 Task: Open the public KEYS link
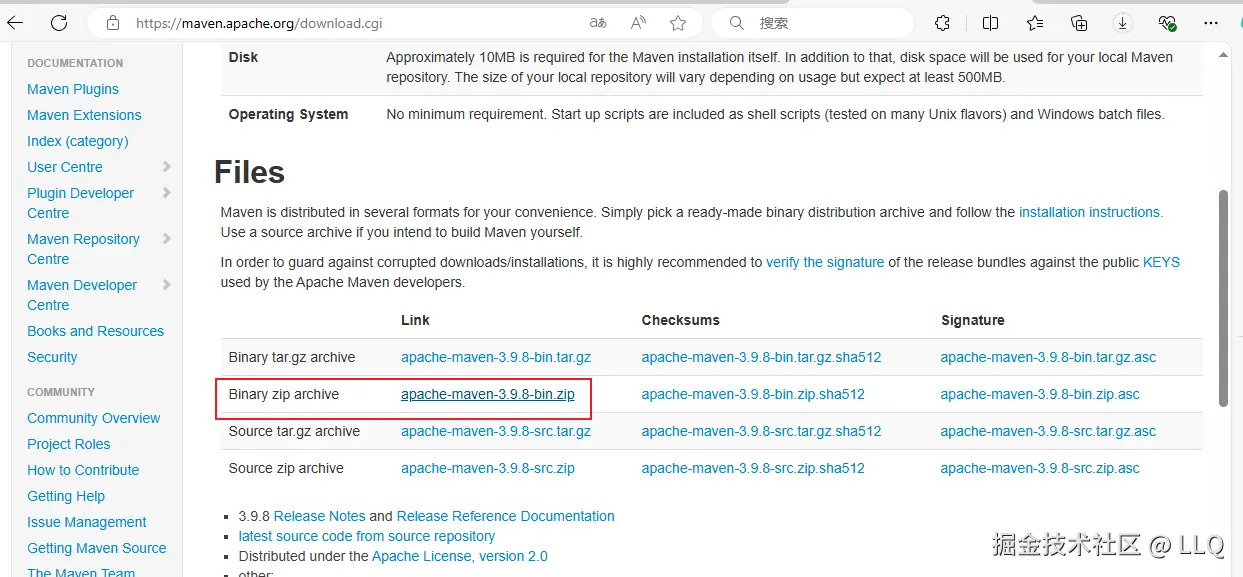pyautogui.click(x=1161, y=262)
